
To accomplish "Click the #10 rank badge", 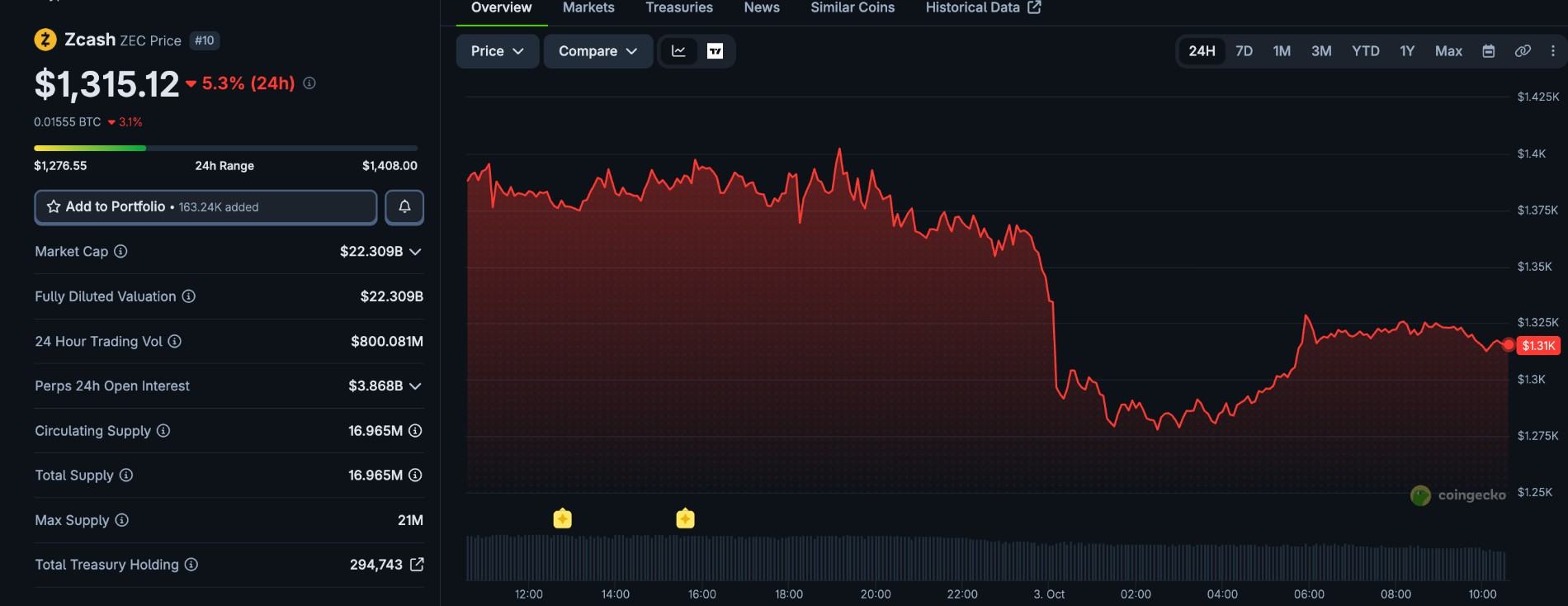I will tap(205, 40).
